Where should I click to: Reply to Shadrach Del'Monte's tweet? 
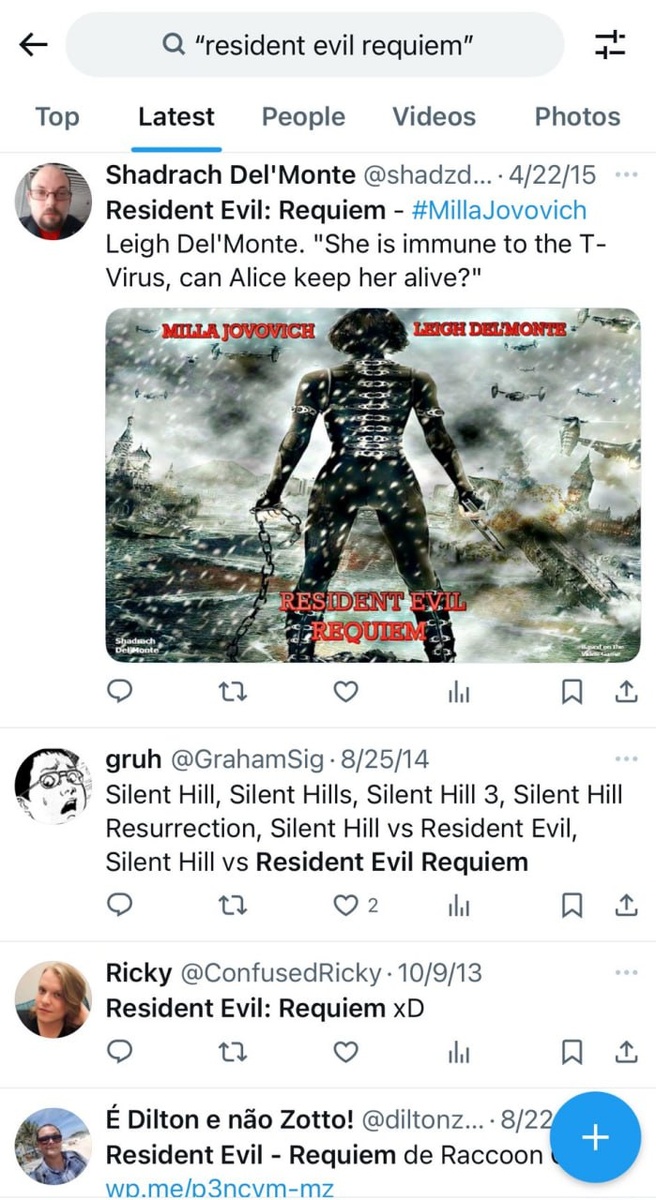(120, 691)
